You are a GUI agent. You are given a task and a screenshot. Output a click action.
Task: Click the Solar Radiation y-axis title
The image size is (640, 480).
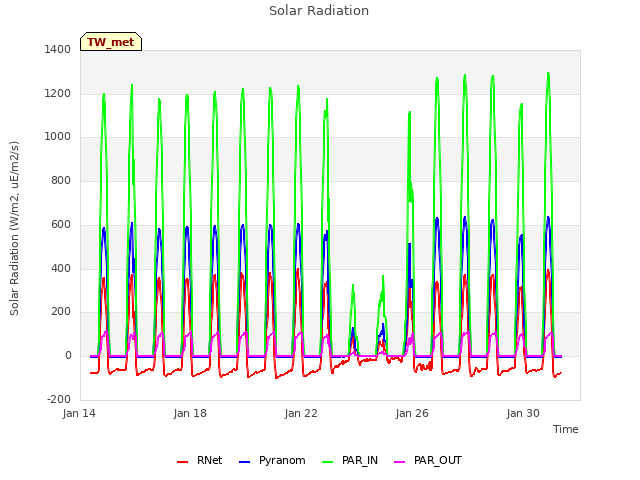coord(14,228)
